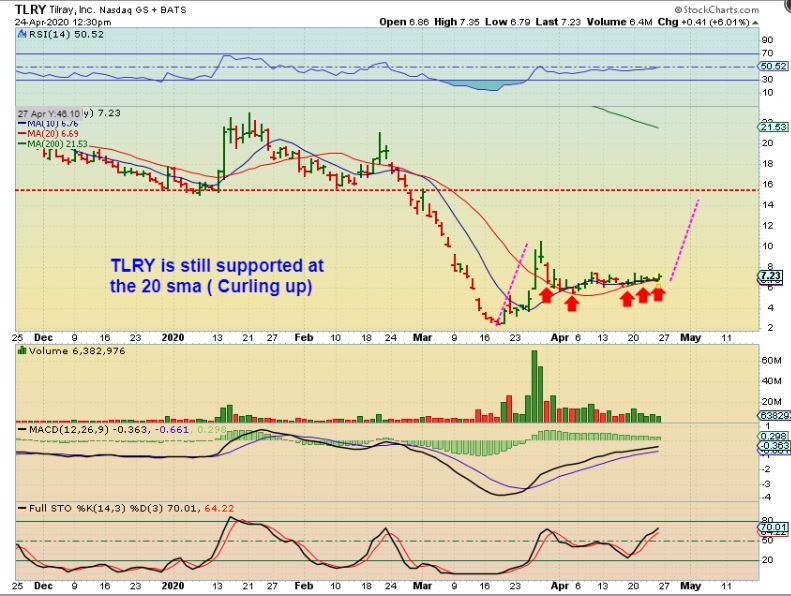Click the 0.298 MACD histogram tag on axis
791x596 pixels.
pyautogui.click(x=773, y=436)
